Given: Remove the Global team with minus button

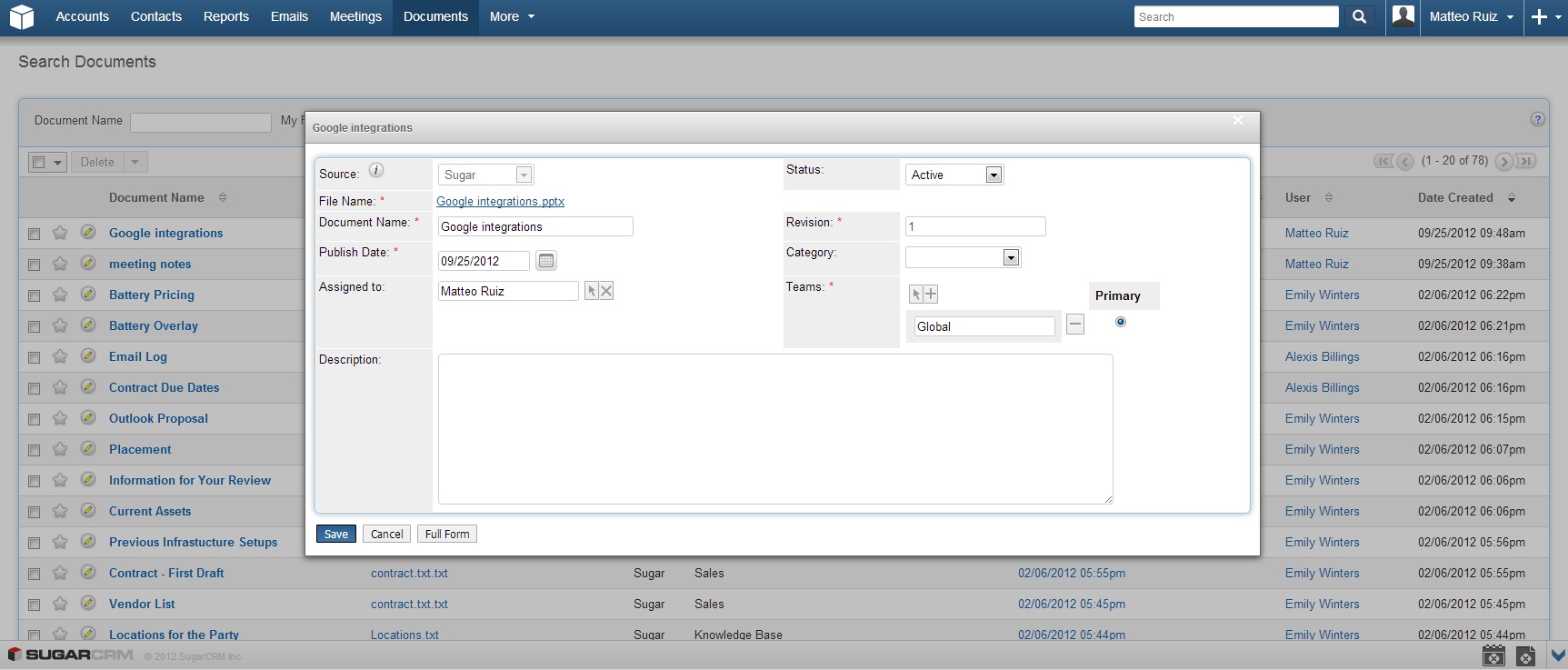Looking at the screenshot, I should click(1075, 324).
